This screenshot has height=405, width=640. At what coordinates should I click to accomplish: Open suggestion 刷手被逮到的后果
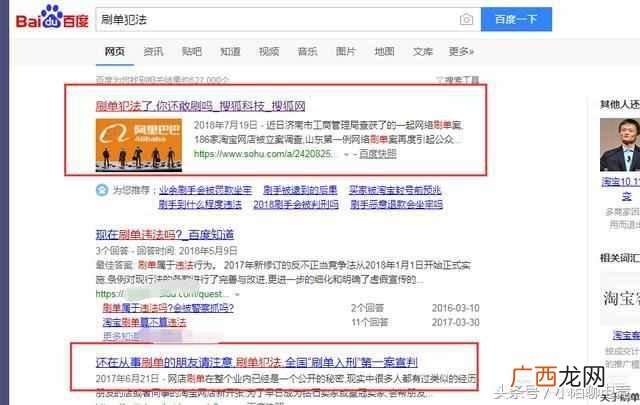click(300, 190)
